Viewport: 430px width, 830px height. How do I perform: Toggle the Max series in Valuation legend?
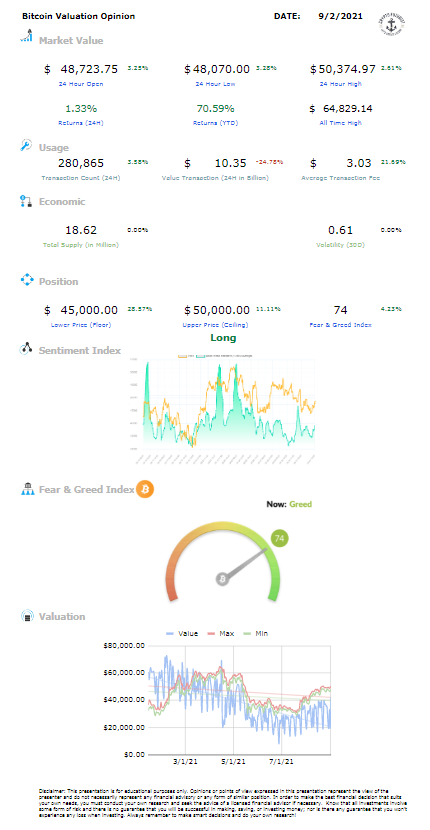coord(220,633)
